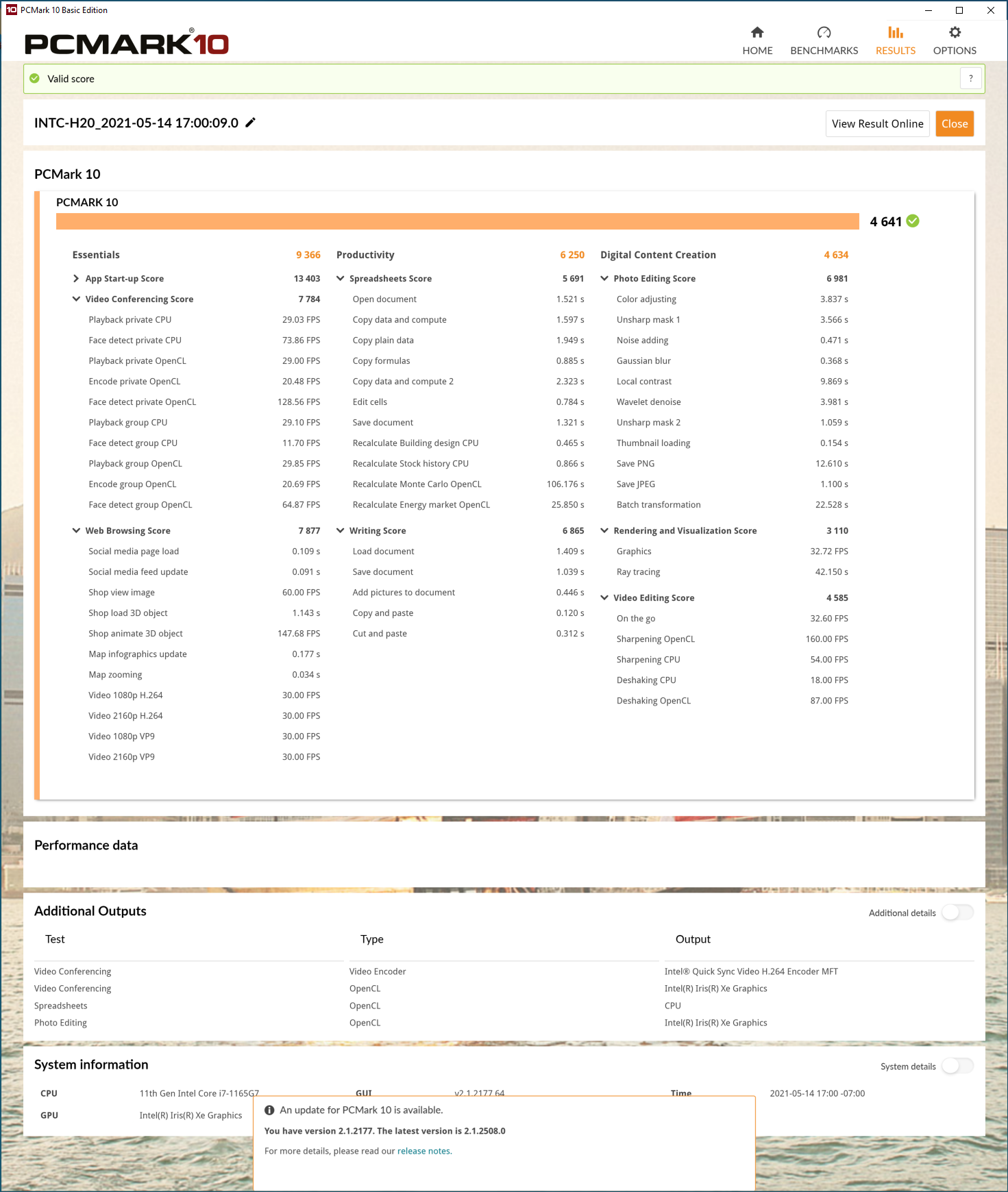Open the OPTIONS gear icon
The image size is (1008, 1192).
click(955, 32)
